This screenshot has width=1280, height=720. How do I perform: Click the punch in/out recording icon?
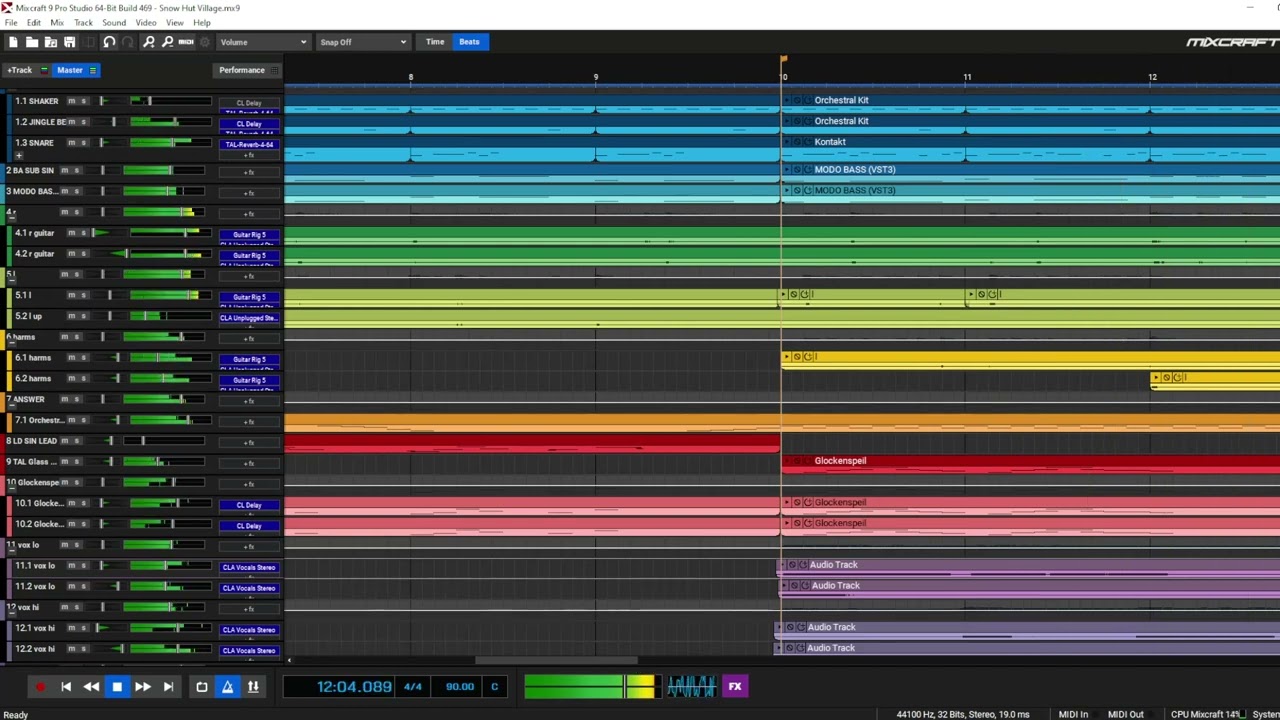pos(253,687)
